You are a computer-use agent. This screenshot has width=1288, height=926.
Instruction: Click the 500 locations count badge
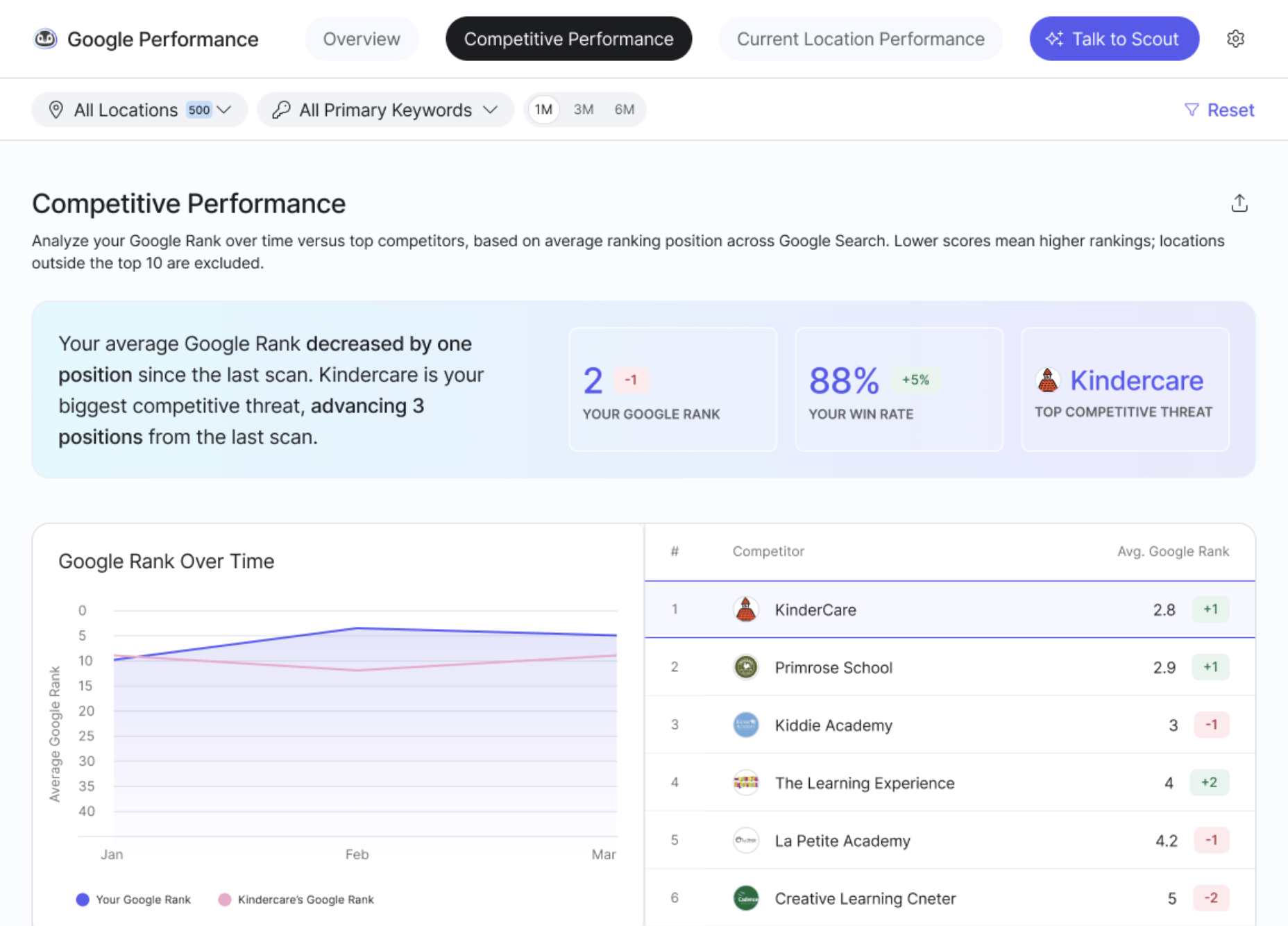pyautogui.click(x=199, y=110)
